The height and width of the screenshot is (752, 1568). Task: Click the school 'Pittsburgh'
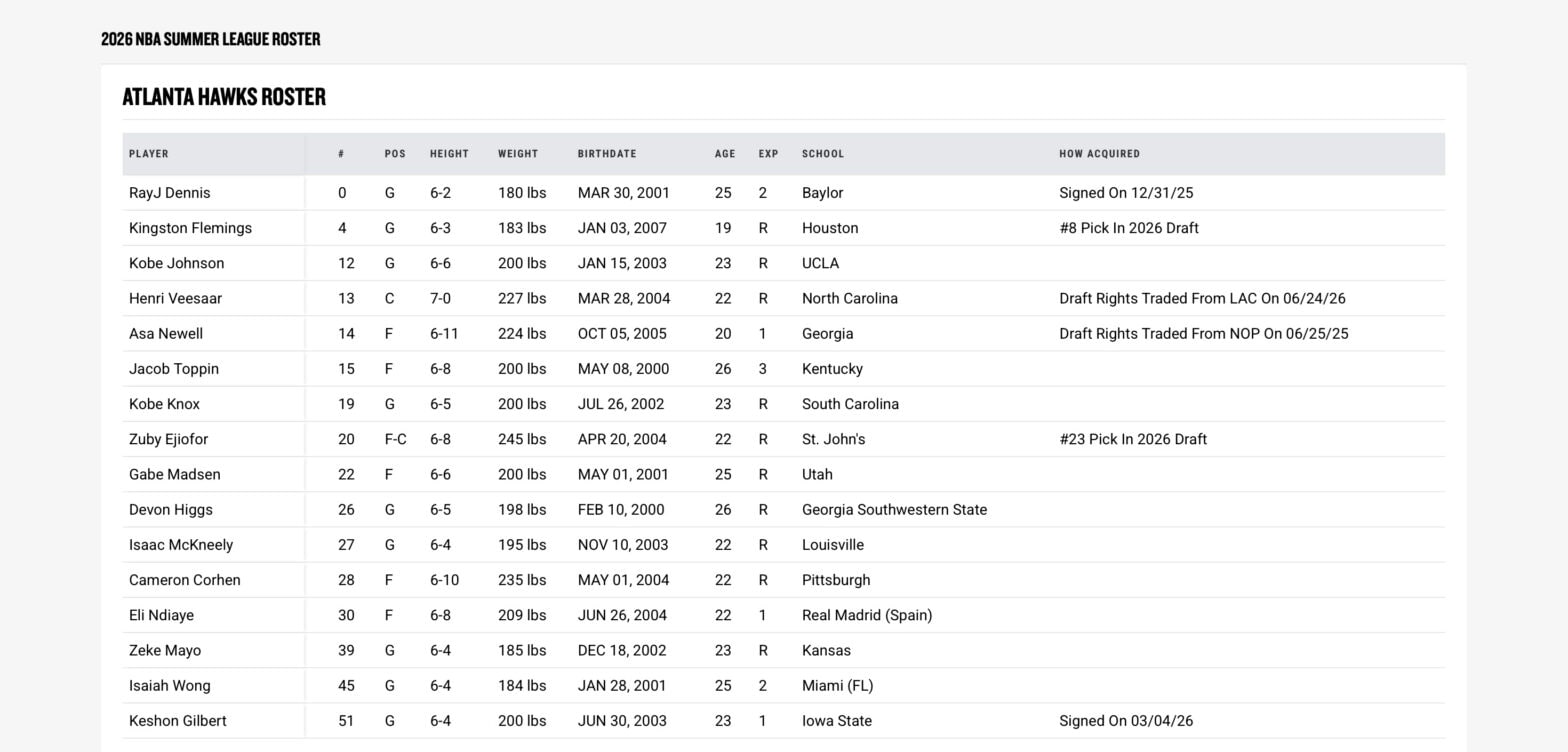click(836, 580)
